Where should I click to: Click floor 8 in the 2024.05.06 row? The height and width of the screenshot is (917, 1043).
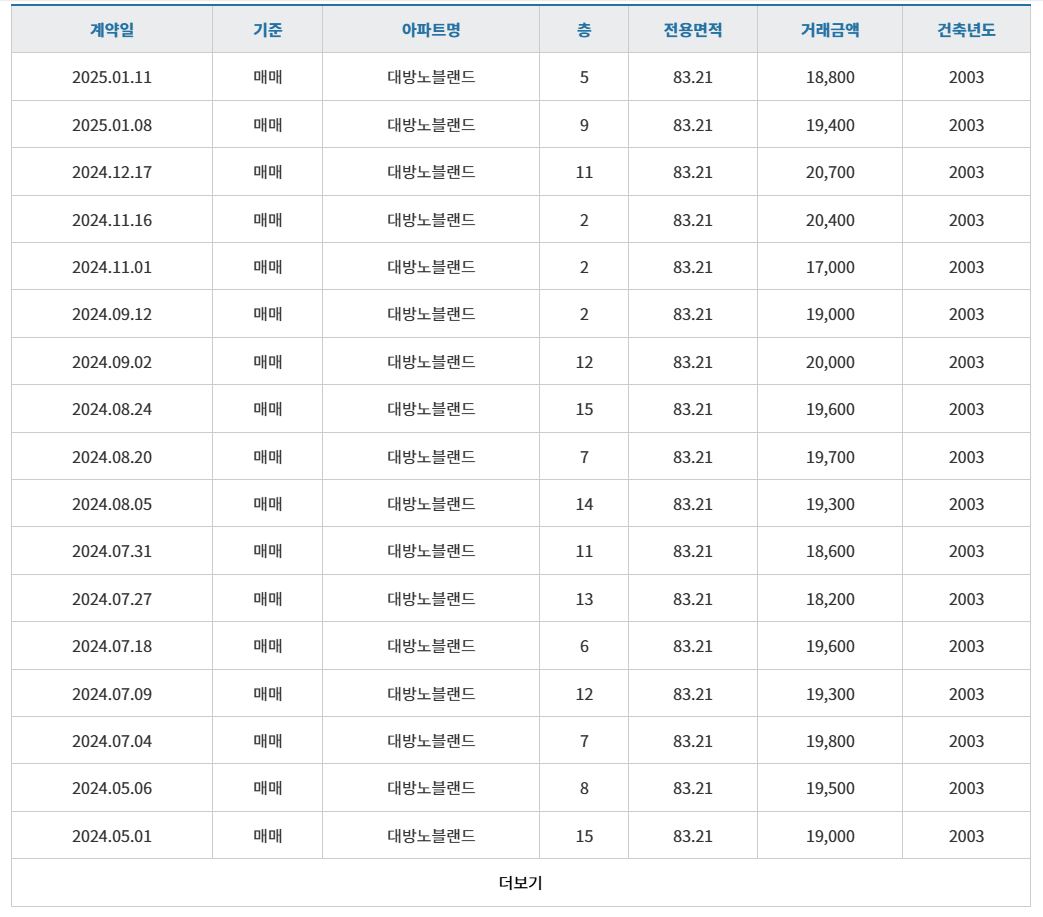pos(584,789)
